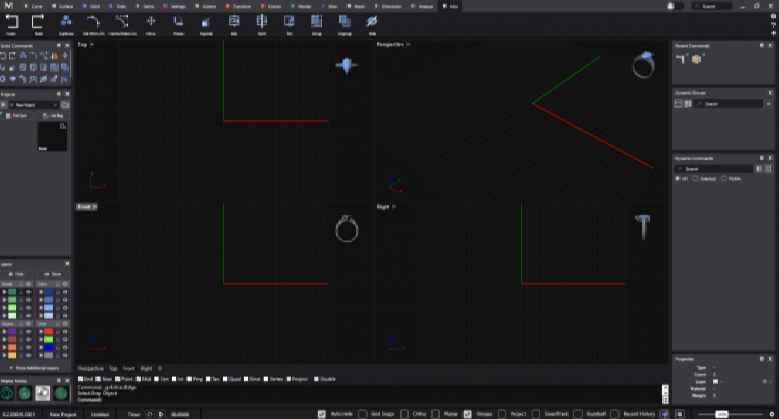Click the gold box icon under Recent Commands
The width and height of the screenshot is (779, 419).
[697, 59]
